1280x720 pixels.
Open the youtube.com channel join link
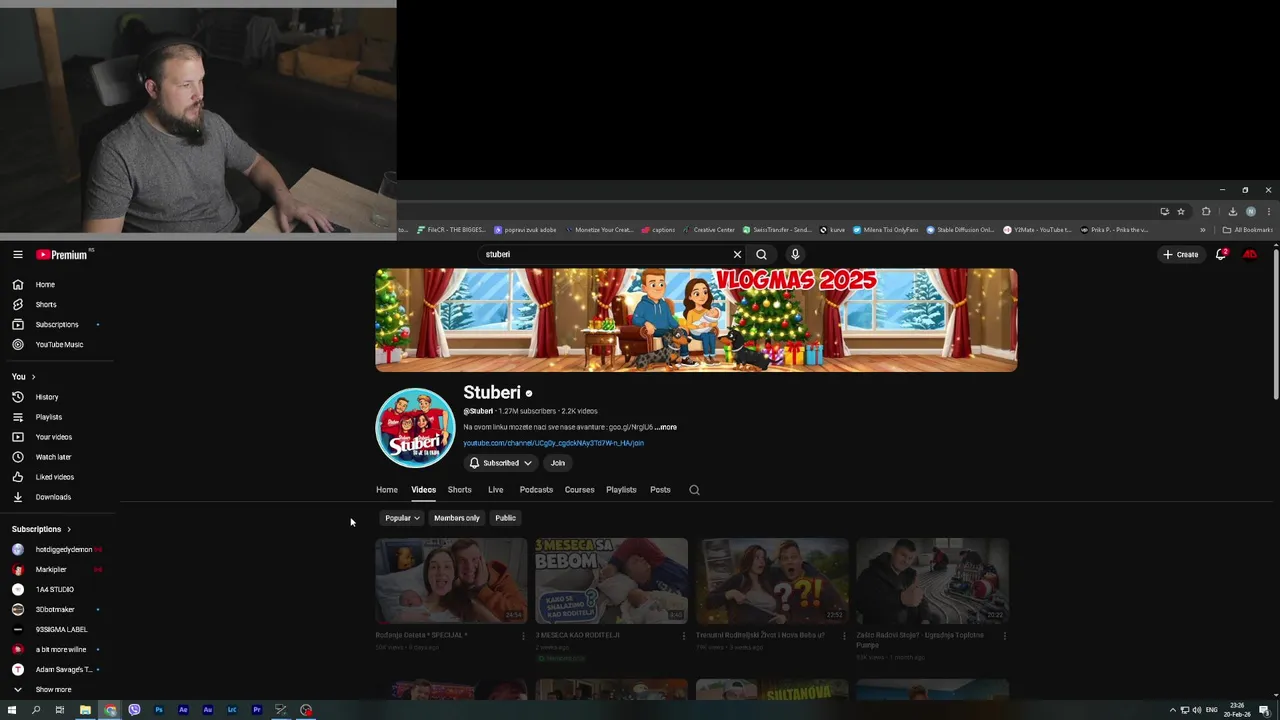[x=553, y=443]
